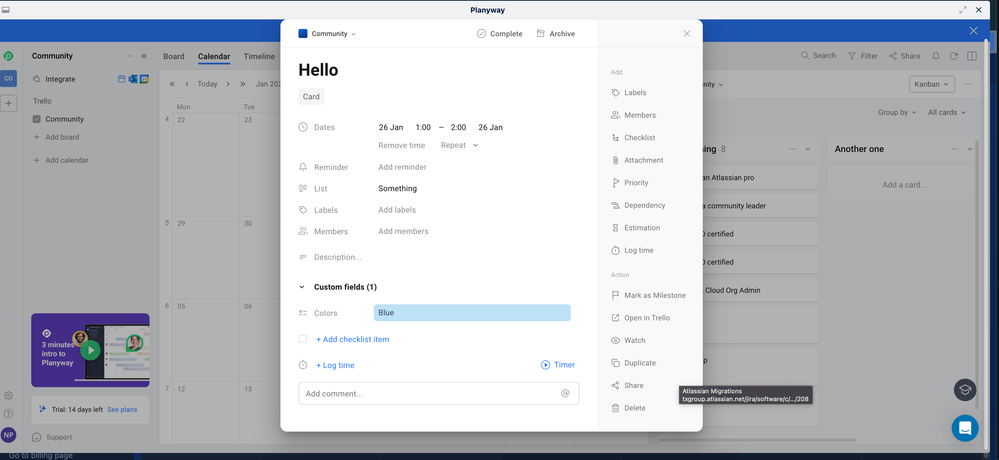The image size is (999, 460).
Task: Play the 3 minutes intro video
Action: [x=90, y=350]
